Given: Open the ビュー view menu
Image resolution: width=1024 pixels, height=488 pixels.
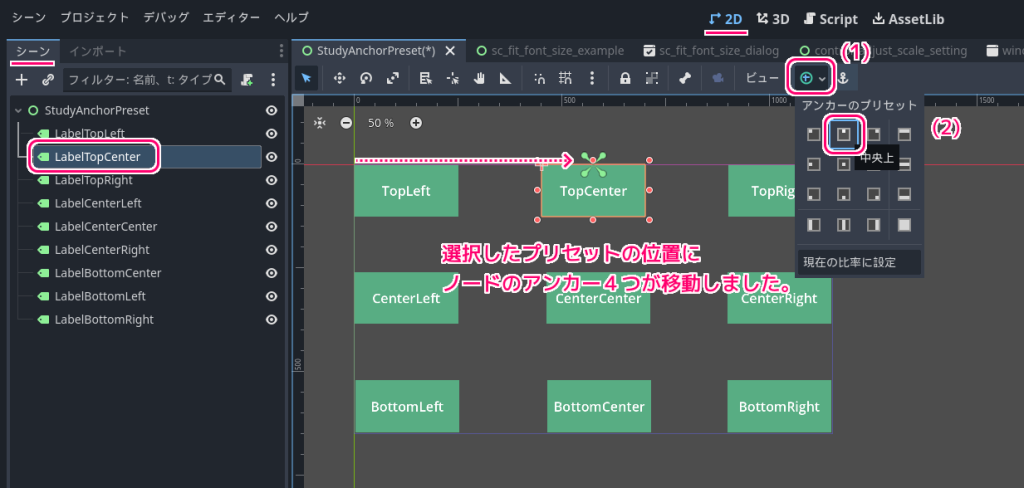Looking at the screenshot, I should [762, 78].
